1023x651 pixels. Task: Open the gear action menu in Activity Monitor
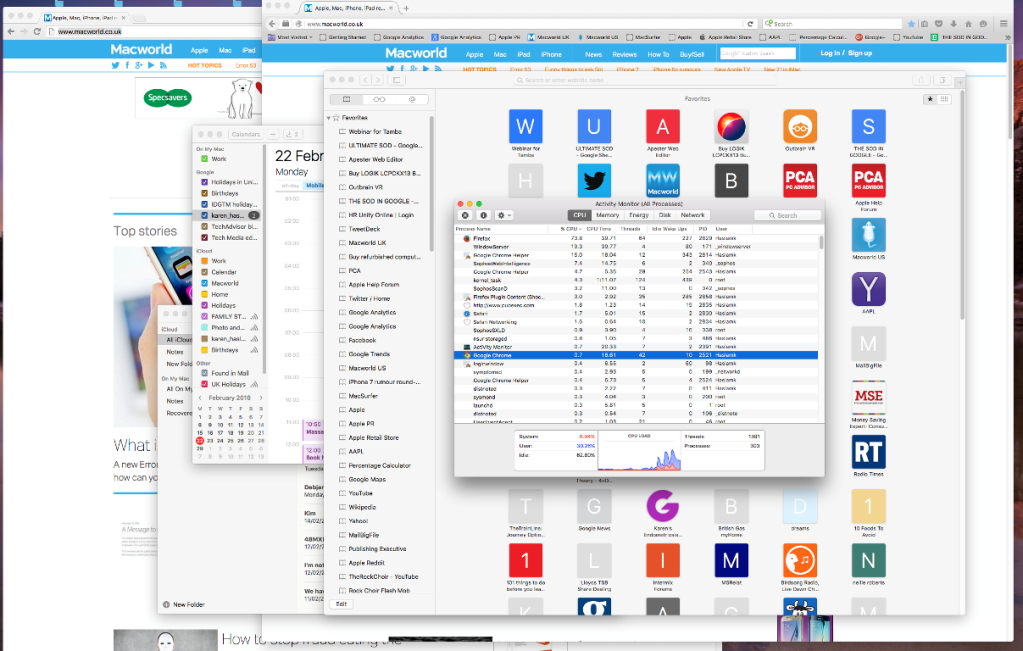(x=504, y=215)
